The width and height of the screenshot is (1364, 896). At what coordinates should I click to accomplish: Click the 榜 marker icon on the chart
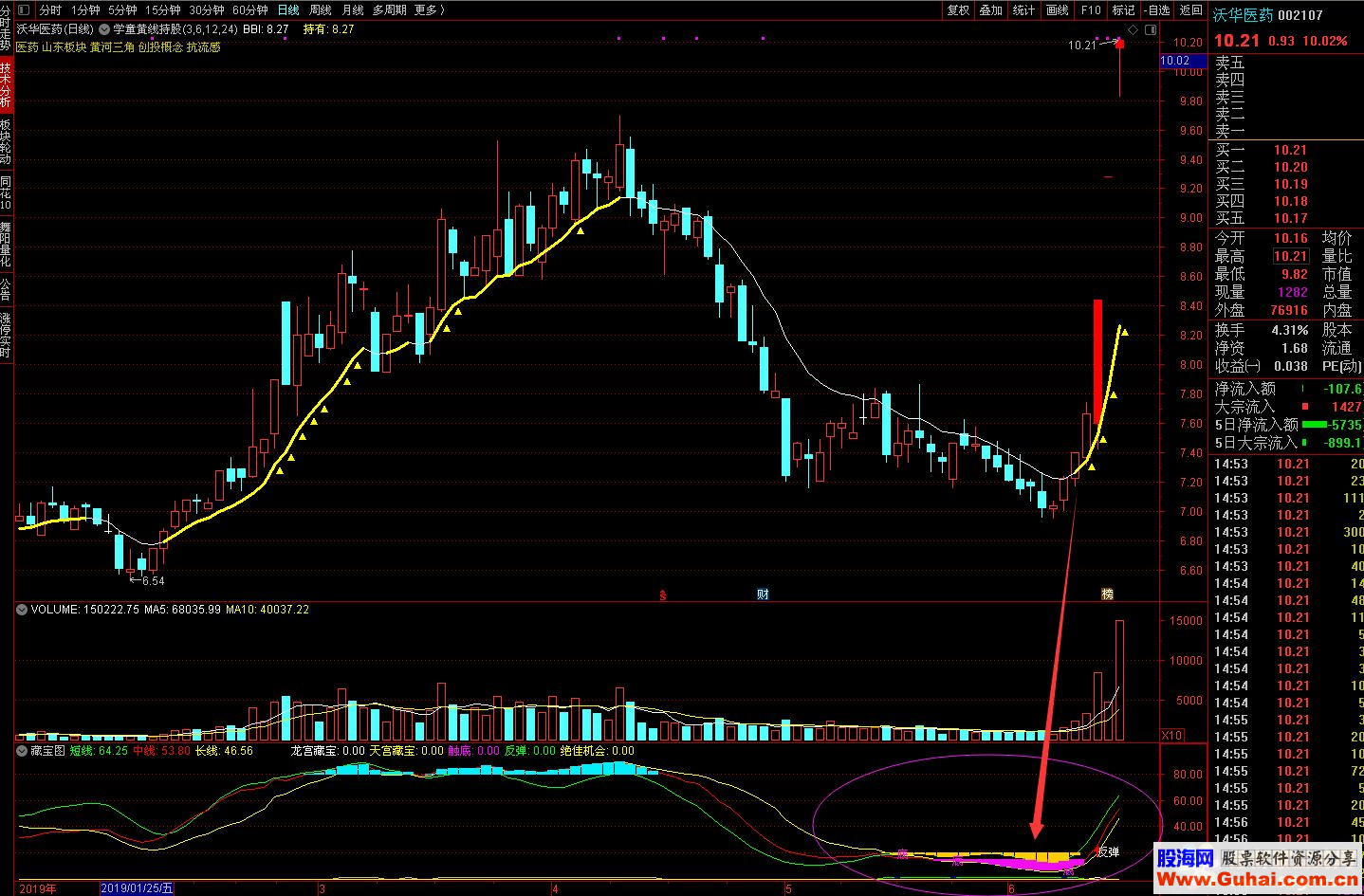(1107, 594)
